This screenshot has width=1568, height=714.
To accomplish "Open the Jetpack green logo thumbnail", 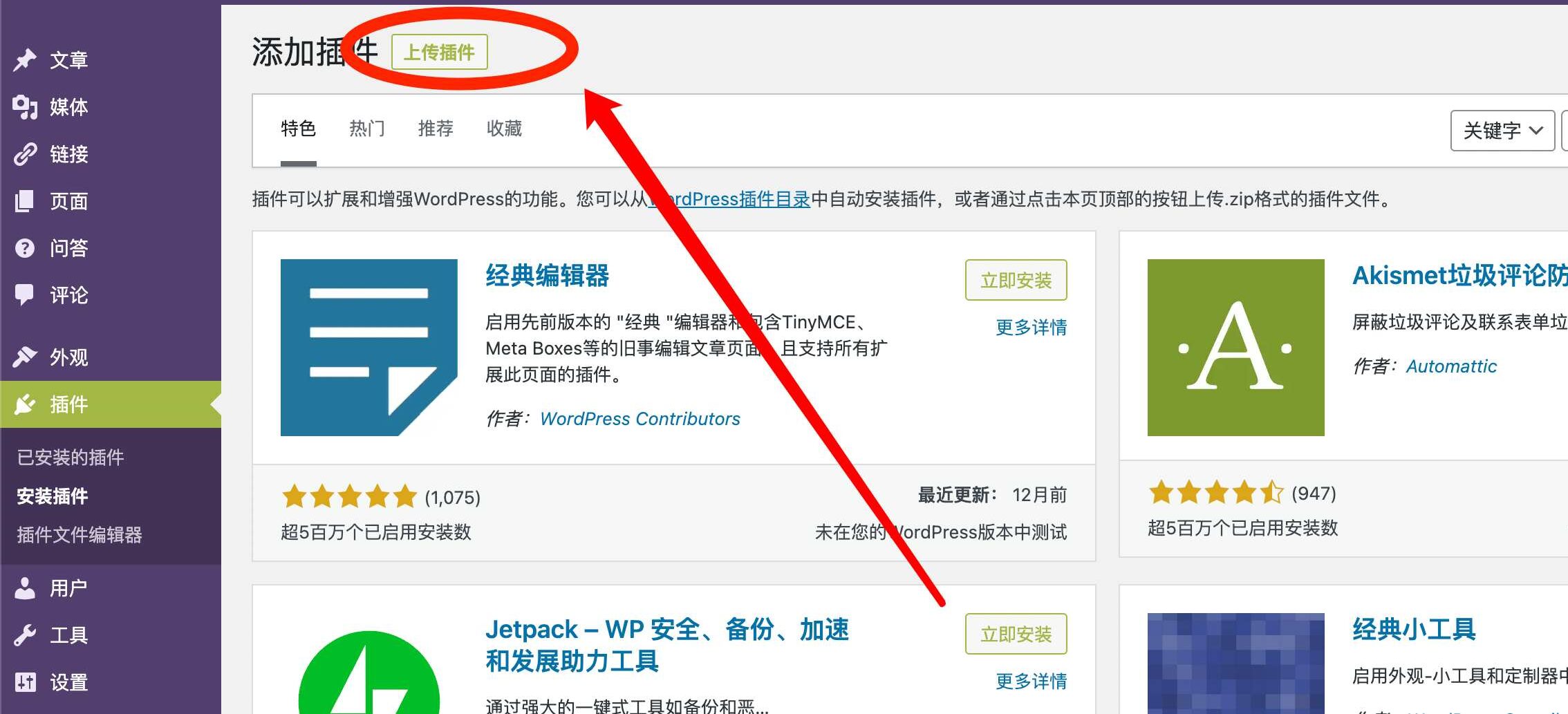I will click(x=369, y=673).
